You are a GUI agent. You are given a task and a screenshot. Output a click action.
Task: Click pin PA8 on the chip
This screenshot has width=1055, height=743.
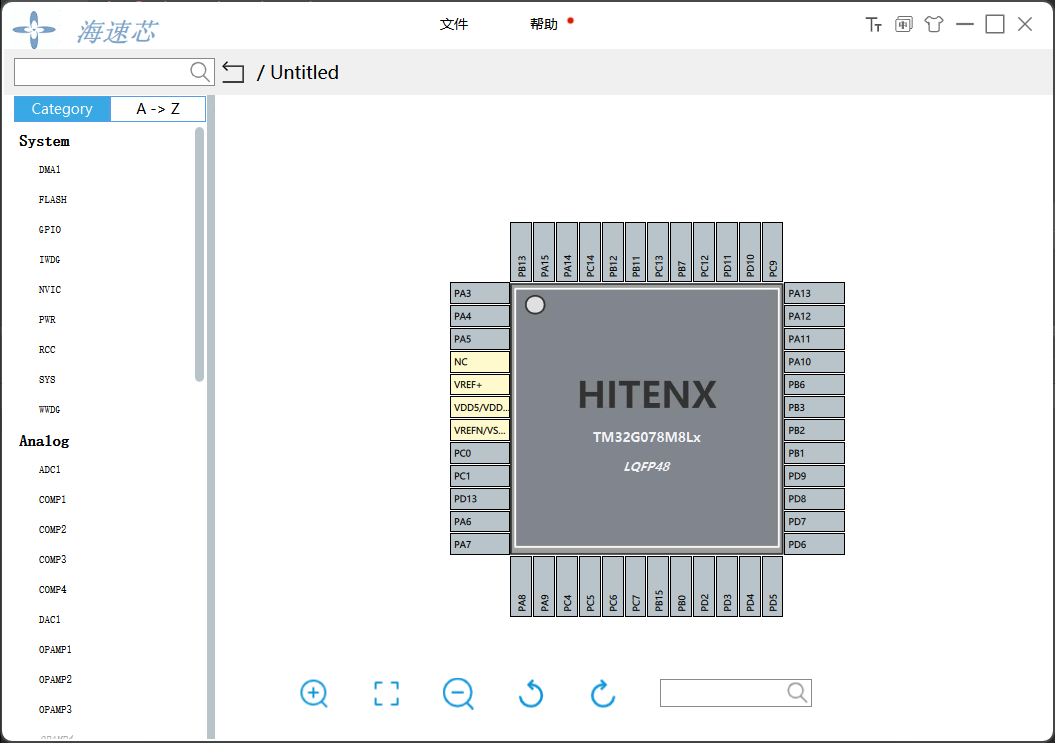[521, 586]
